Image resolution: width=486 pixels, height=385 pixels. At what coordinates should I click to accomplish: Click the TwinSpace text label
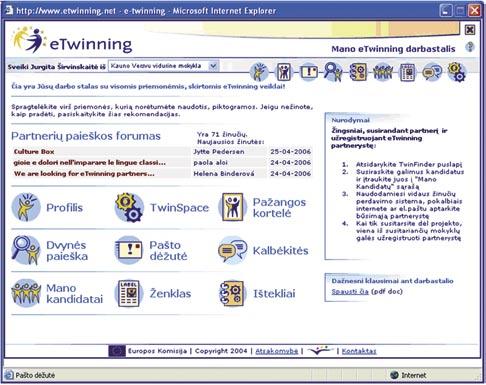179,208
